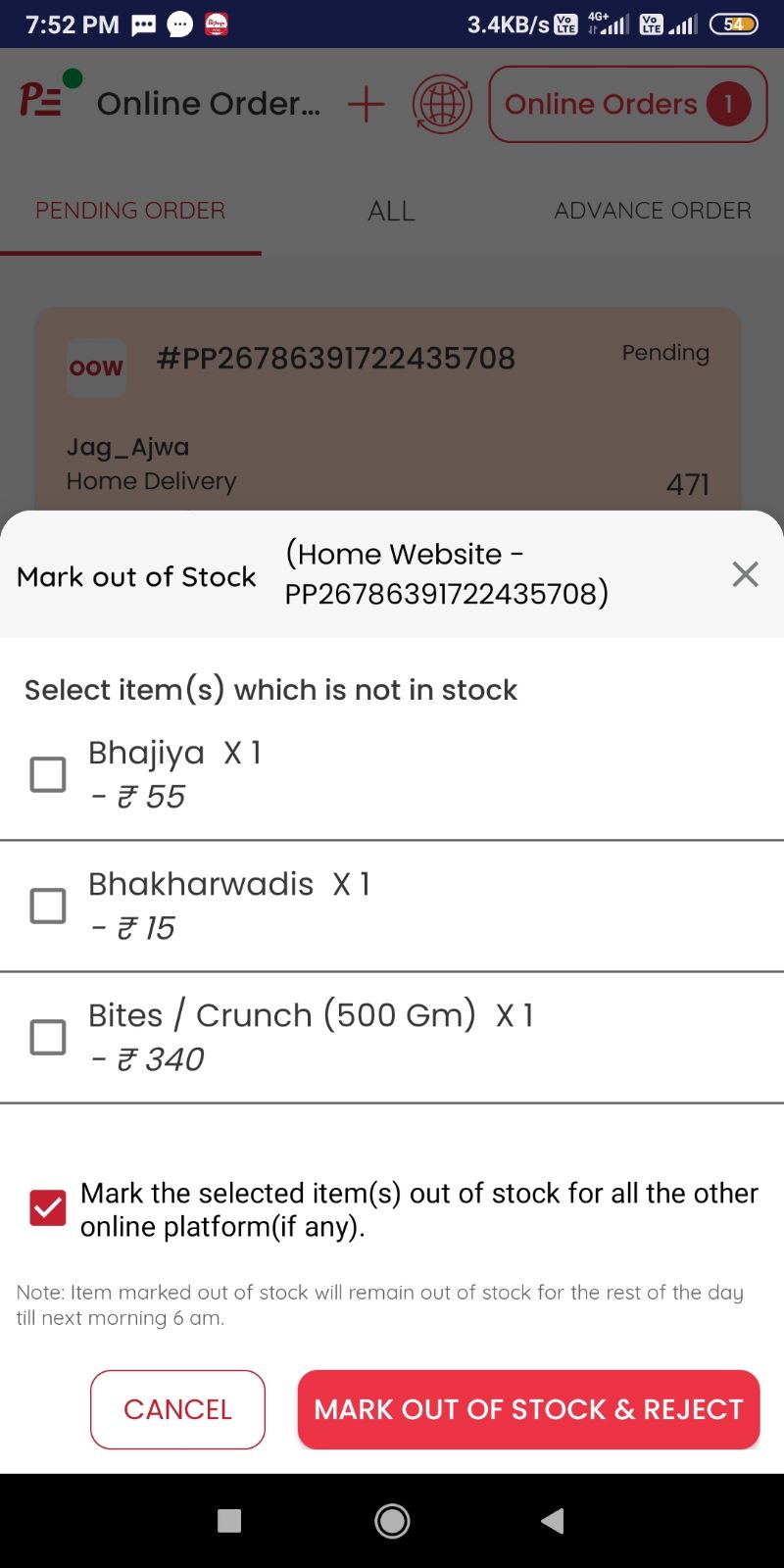The height and width of the screenshot is (1568, 784).
Task: Open the Online Orders button
Action: (628, 104)
